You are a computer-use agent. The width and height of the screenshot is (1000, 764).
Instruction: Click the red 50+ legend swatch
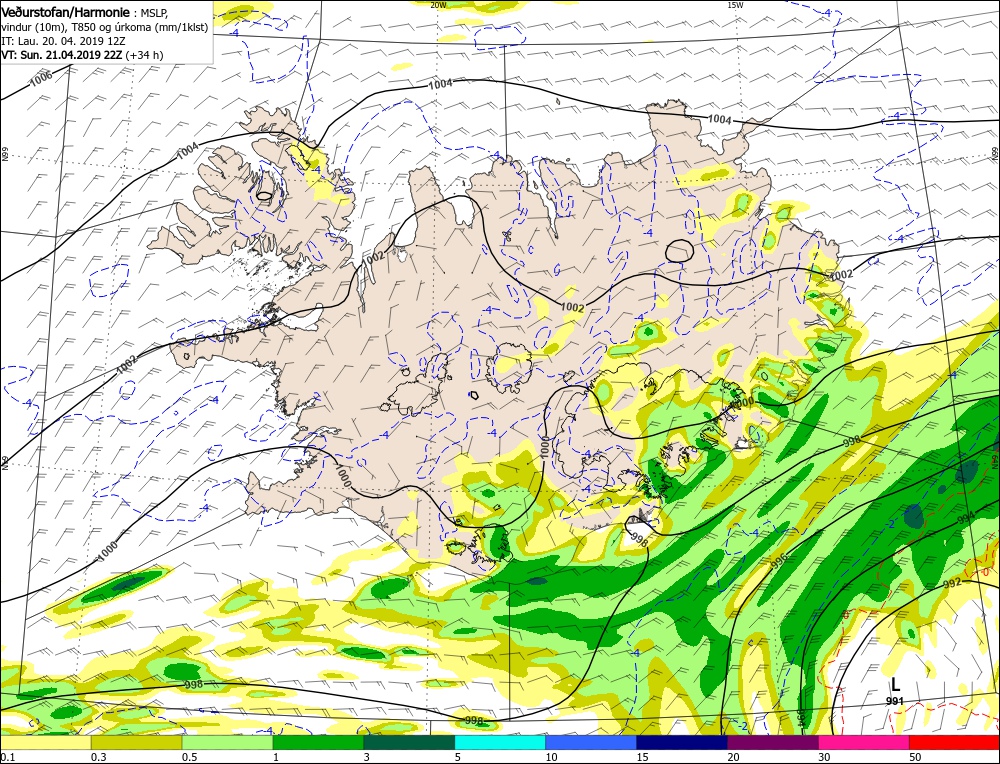point(955,742)
